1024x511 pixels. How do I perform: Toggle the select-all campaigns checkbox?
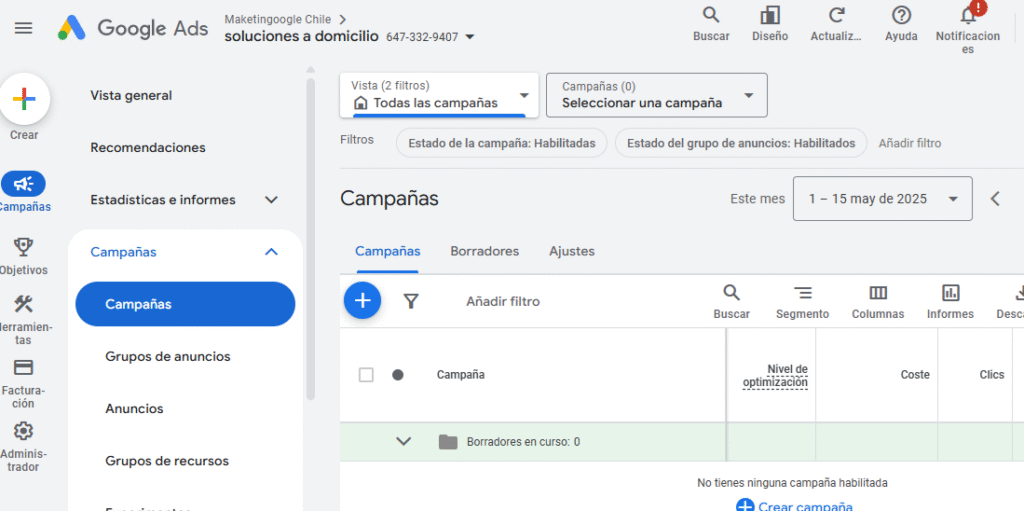366,375
